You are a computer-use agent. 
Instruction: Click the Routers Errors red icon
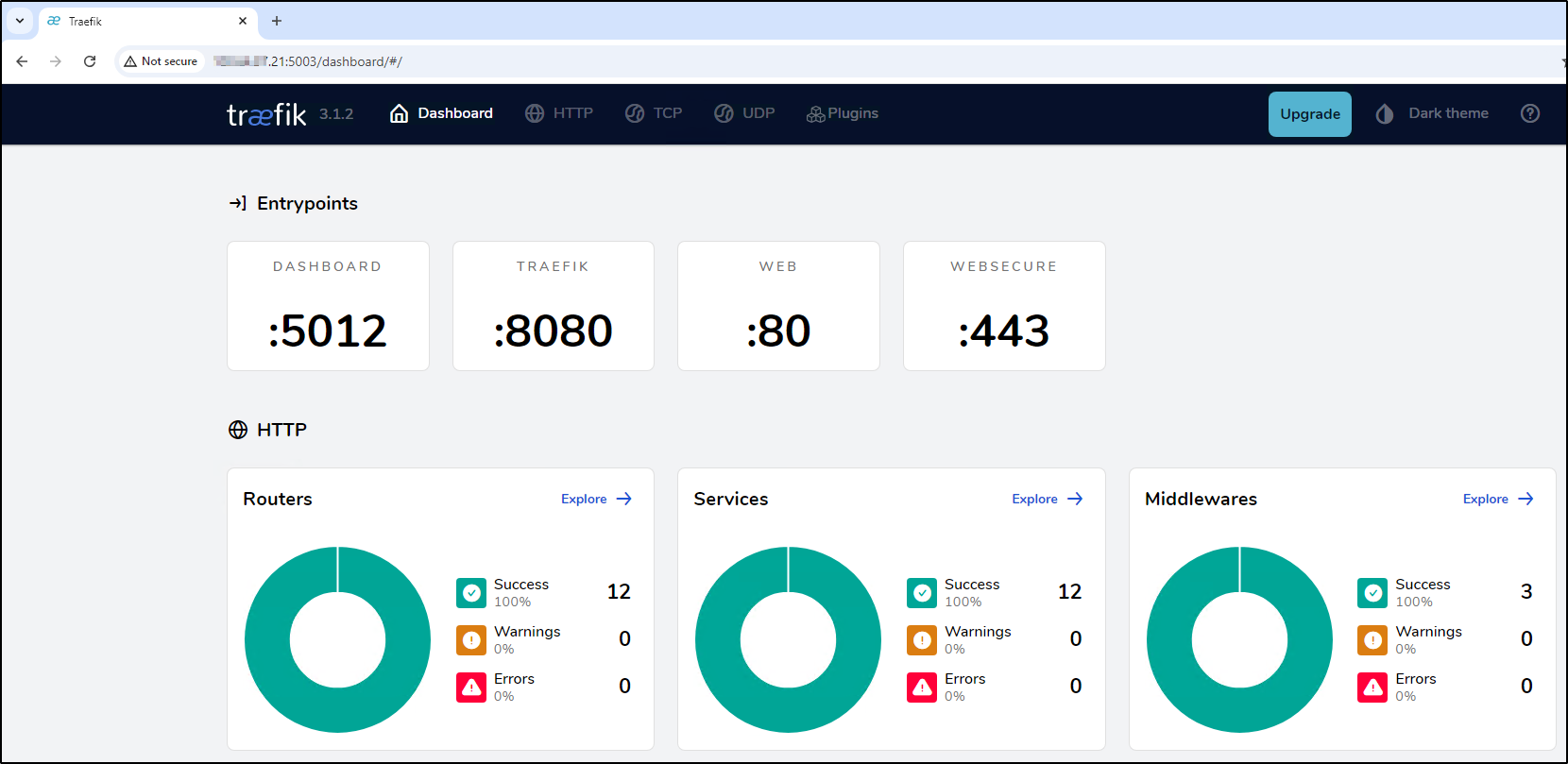pos(471,688)
